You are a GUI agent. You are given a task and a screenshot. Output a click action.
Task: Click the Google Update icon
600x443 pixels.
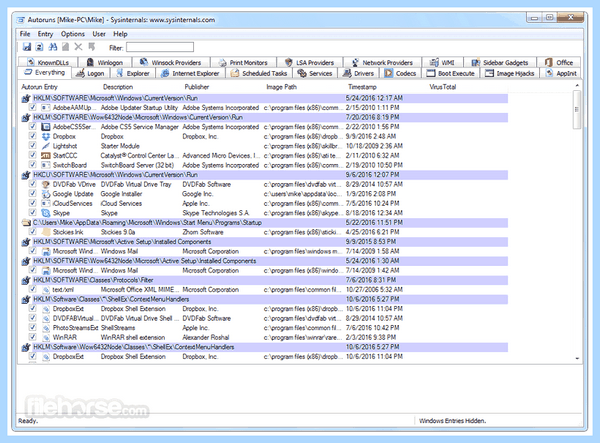coord(46,194)
